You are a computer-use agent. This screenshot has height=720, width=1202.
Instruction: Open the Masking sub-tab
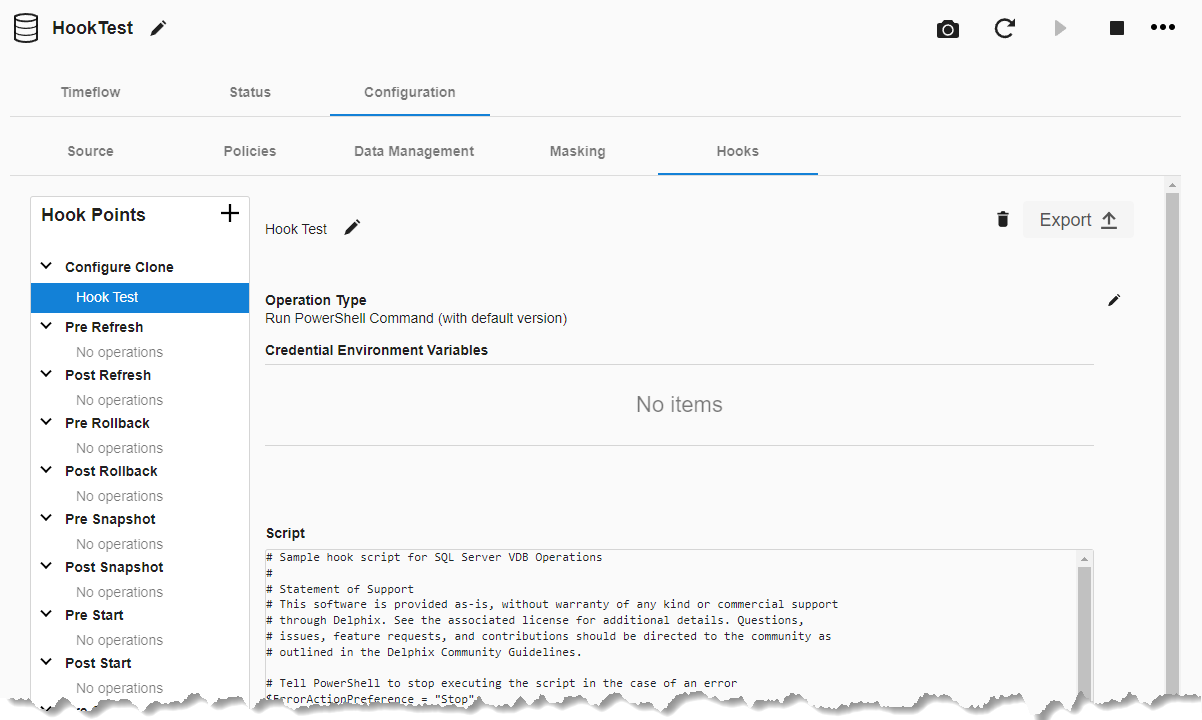(x=577, y=151)
